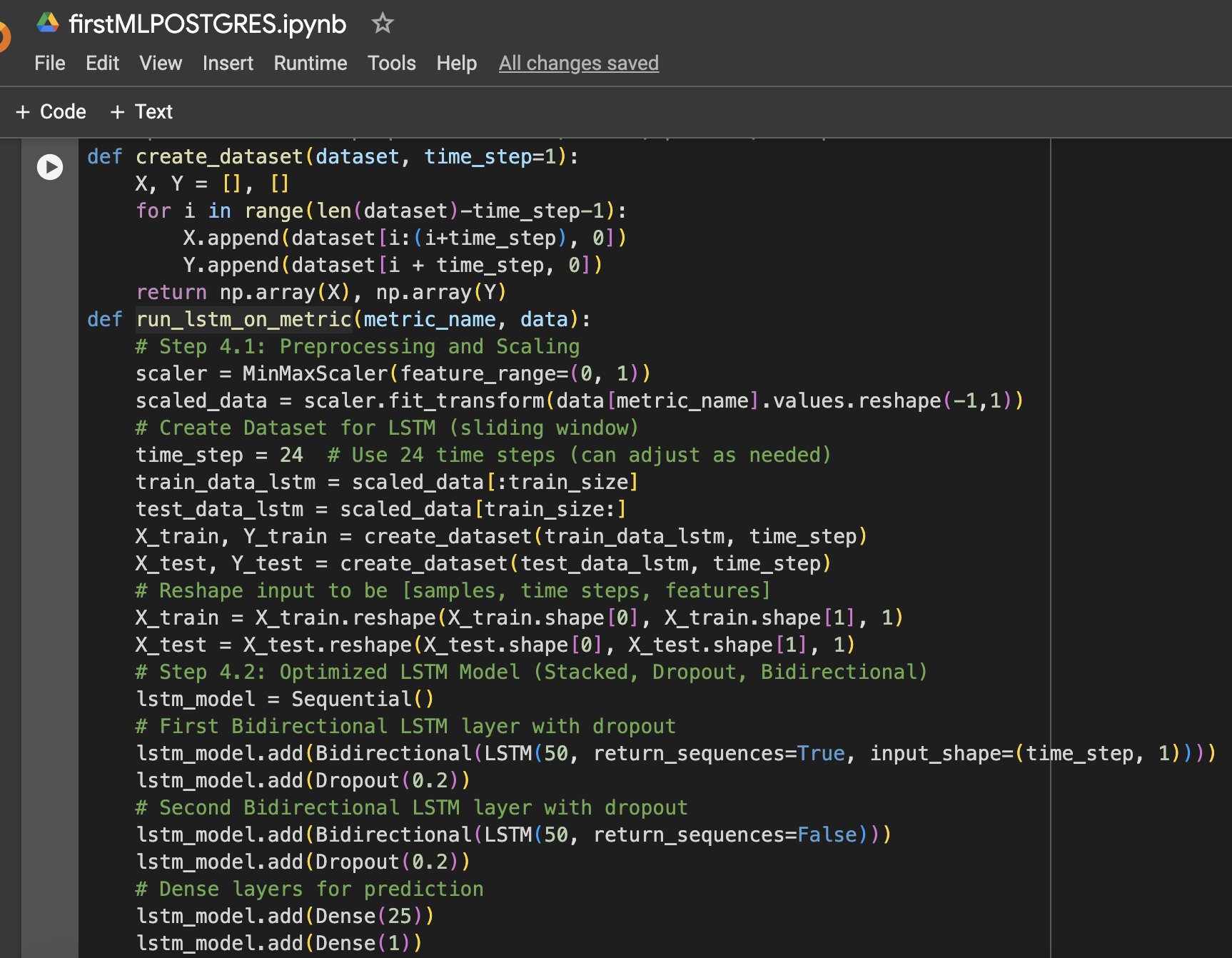Click the highlighted run_lstm_on_metric function name
Viewport: 1232px width, 958px height.
243,319
